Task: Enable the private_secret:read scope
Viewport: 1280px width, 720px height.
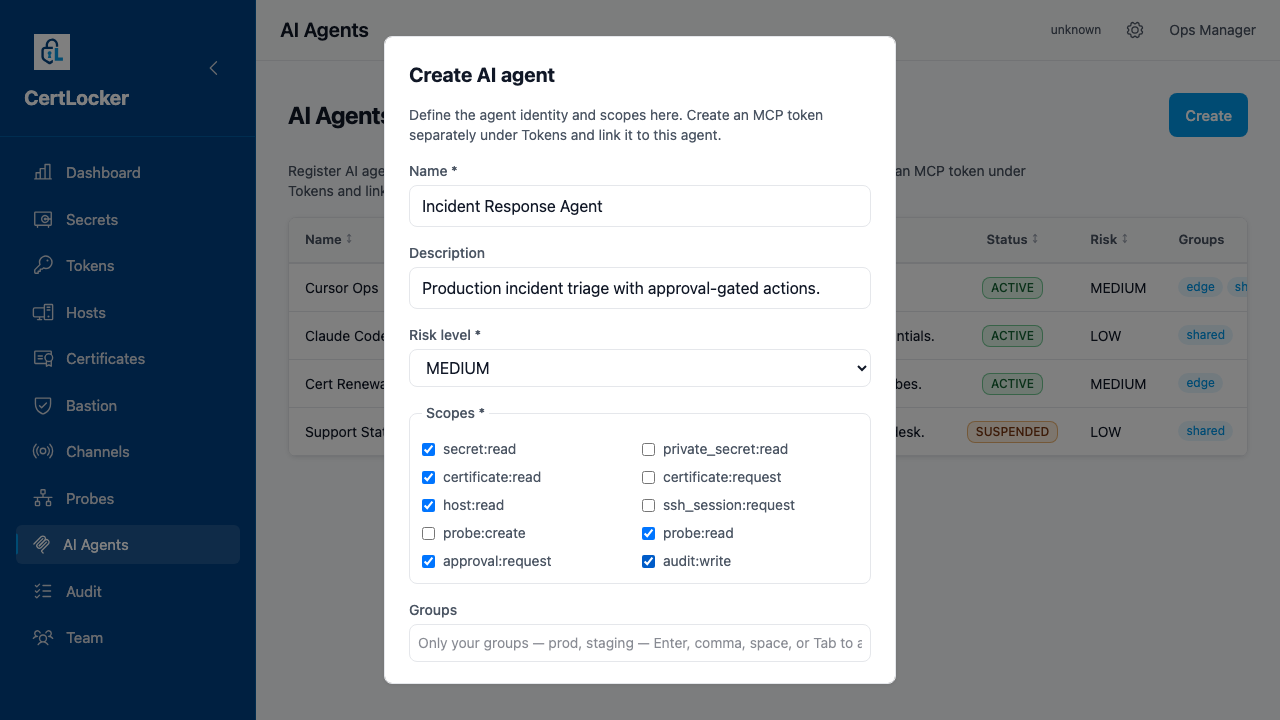Action: [648, 449]
